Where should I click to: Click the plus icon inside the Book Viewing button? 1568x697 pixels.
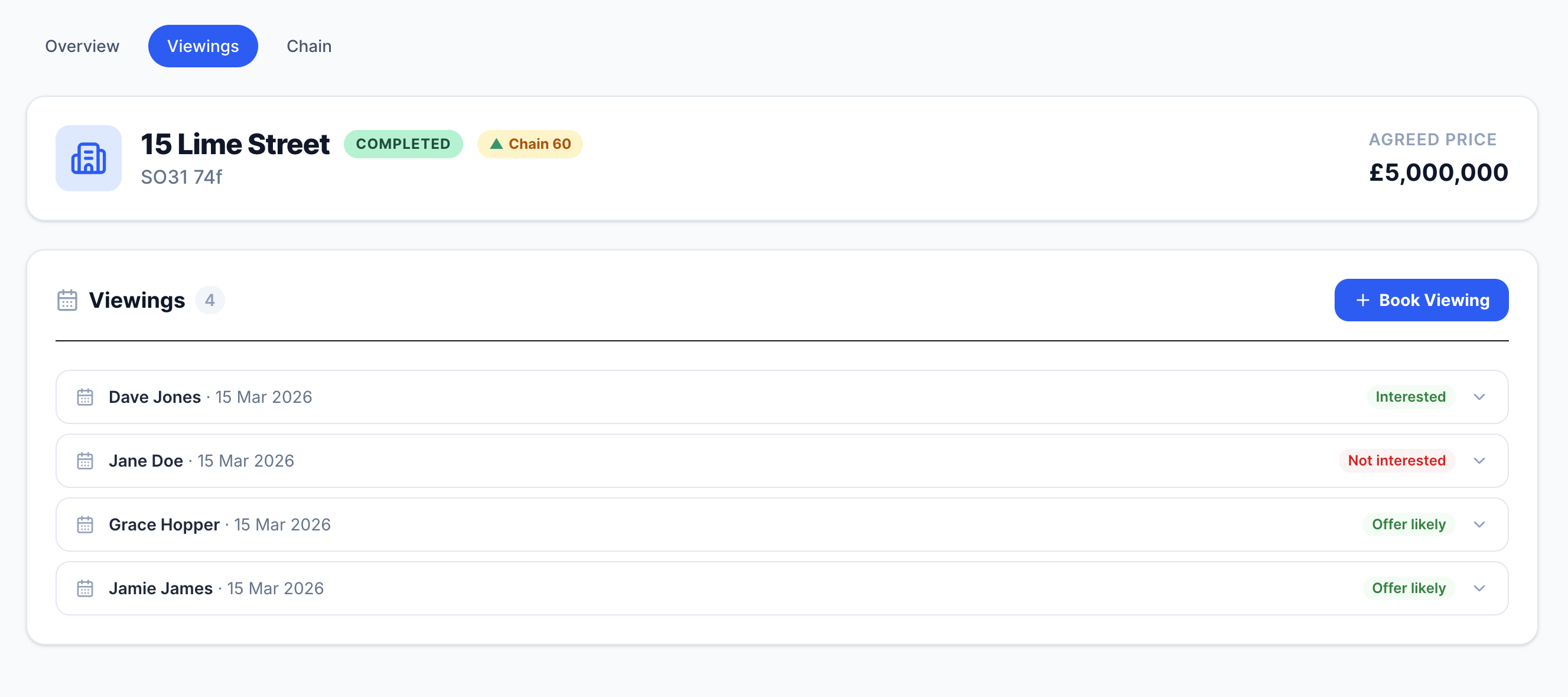pyautogui.click(x=1362, y=299)
